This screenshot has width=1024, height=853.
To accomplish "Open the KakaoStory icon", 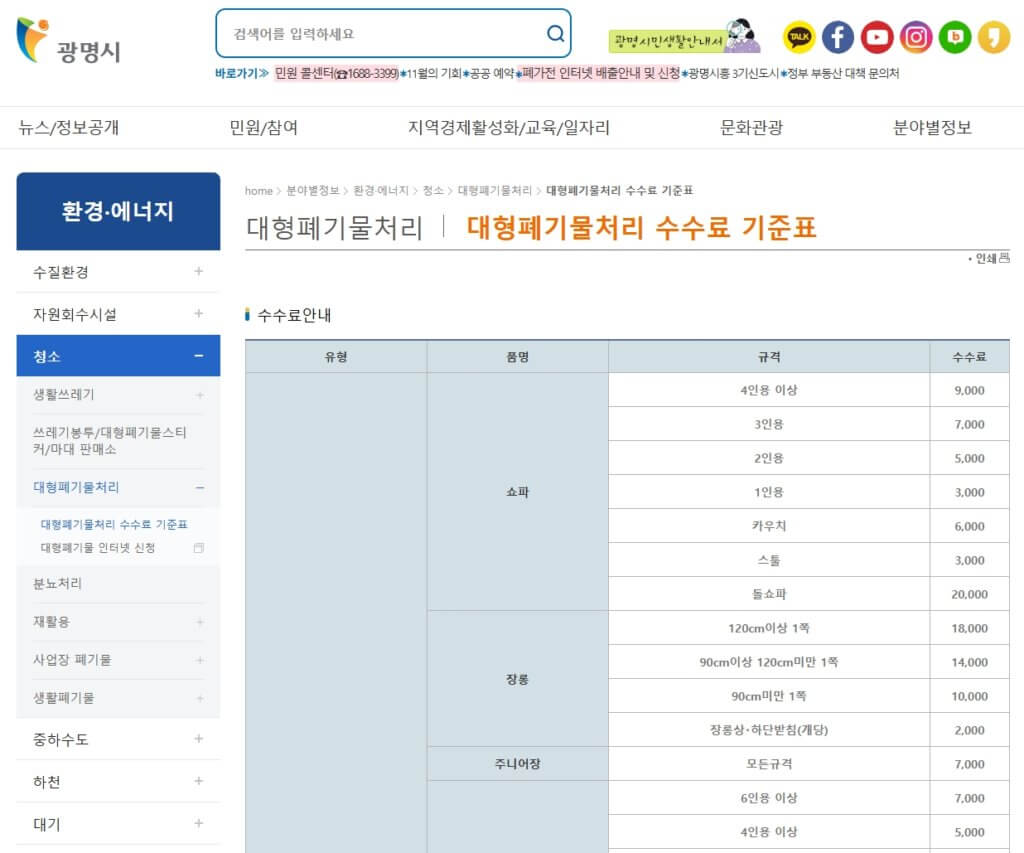I will (994, 37).
